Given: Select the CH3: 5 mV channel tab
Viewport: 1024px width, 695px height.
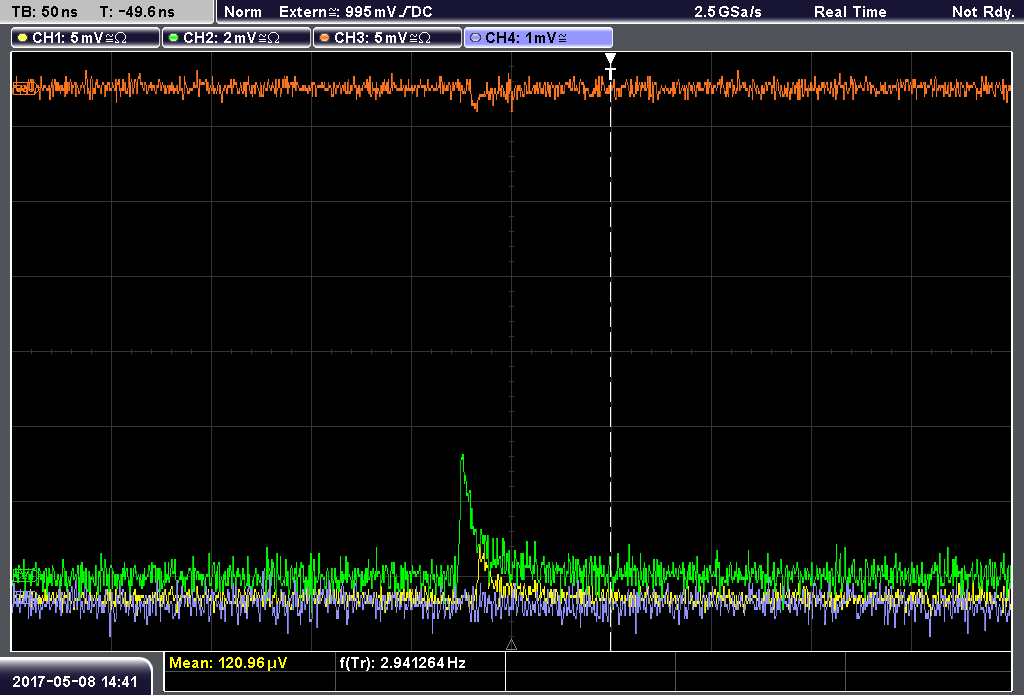Looking at the screenshot, I should pyautogui.click(x=387, y=38).
